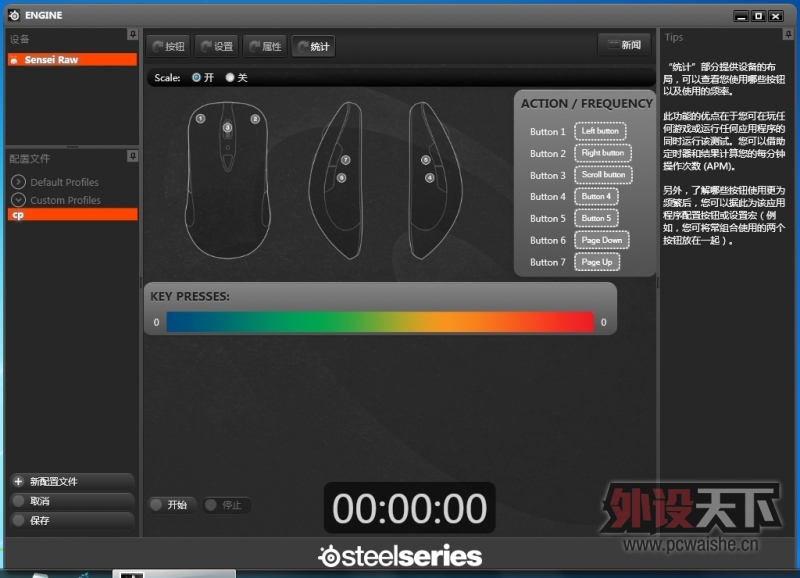Click mouse button 1 marker on top view
The width and height of the screenshot is (800, 578).
pyautogui.click(x=201, y=119)
